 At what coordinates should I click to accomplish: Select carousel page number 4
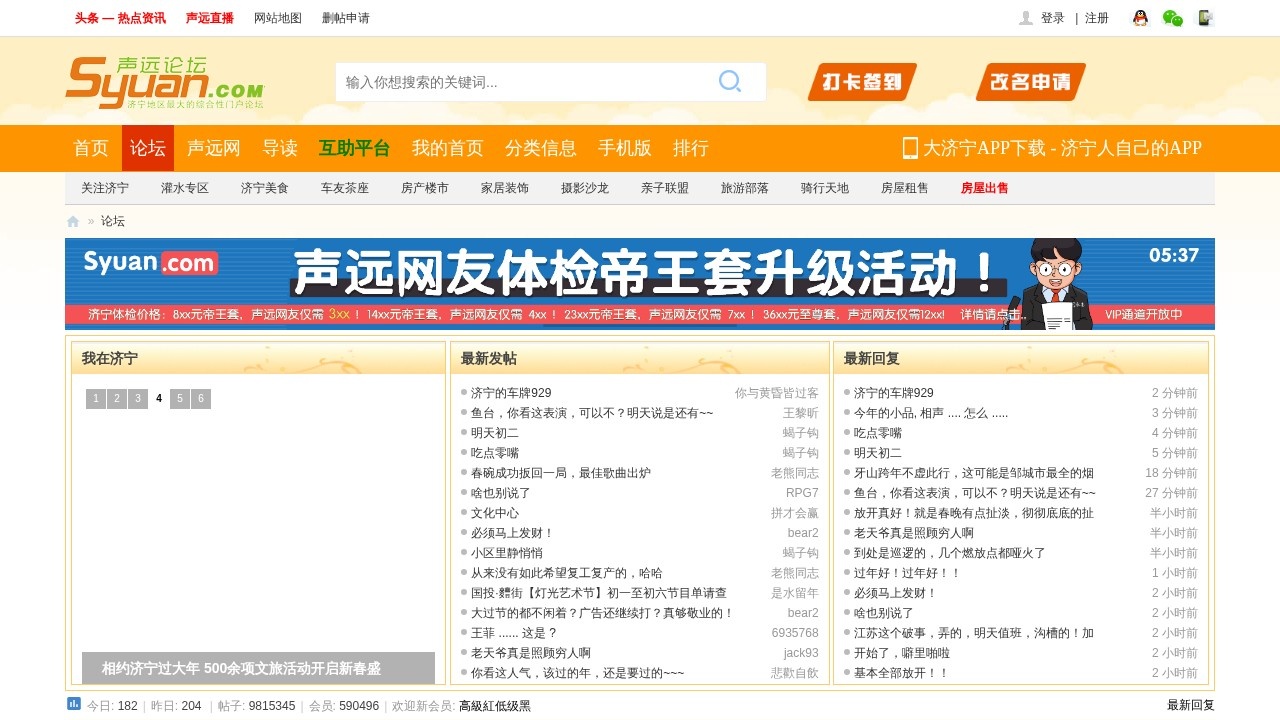(x=158, y=398)
